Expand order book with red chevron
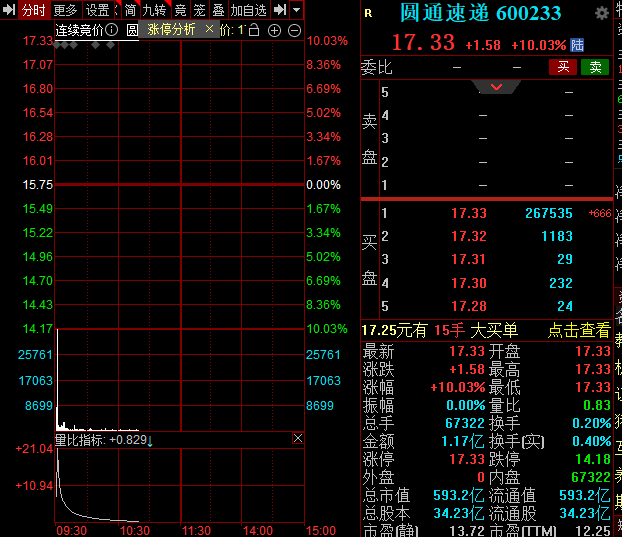 click(x=496, y=87)
